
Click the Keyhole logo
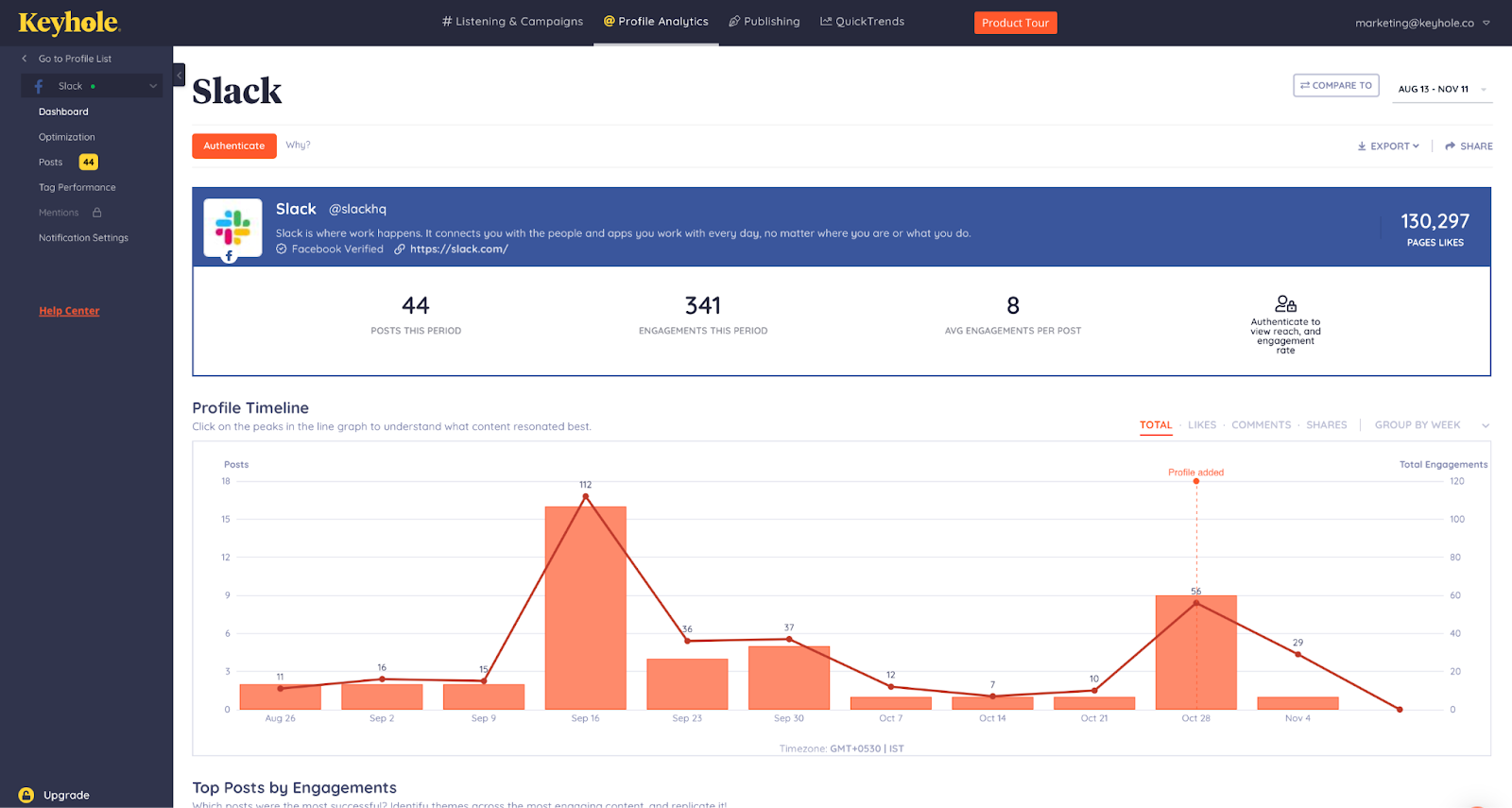click(69, 23)
